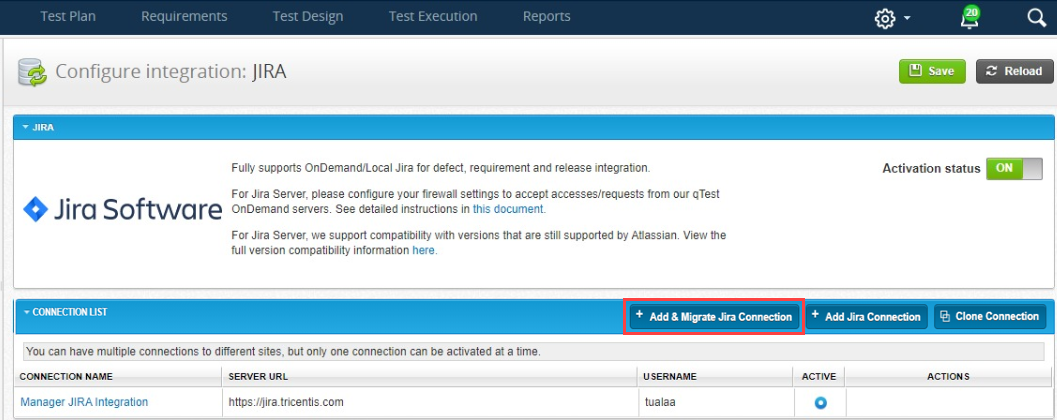
Task: Click Clone Connection button
Action: [990, 317]
